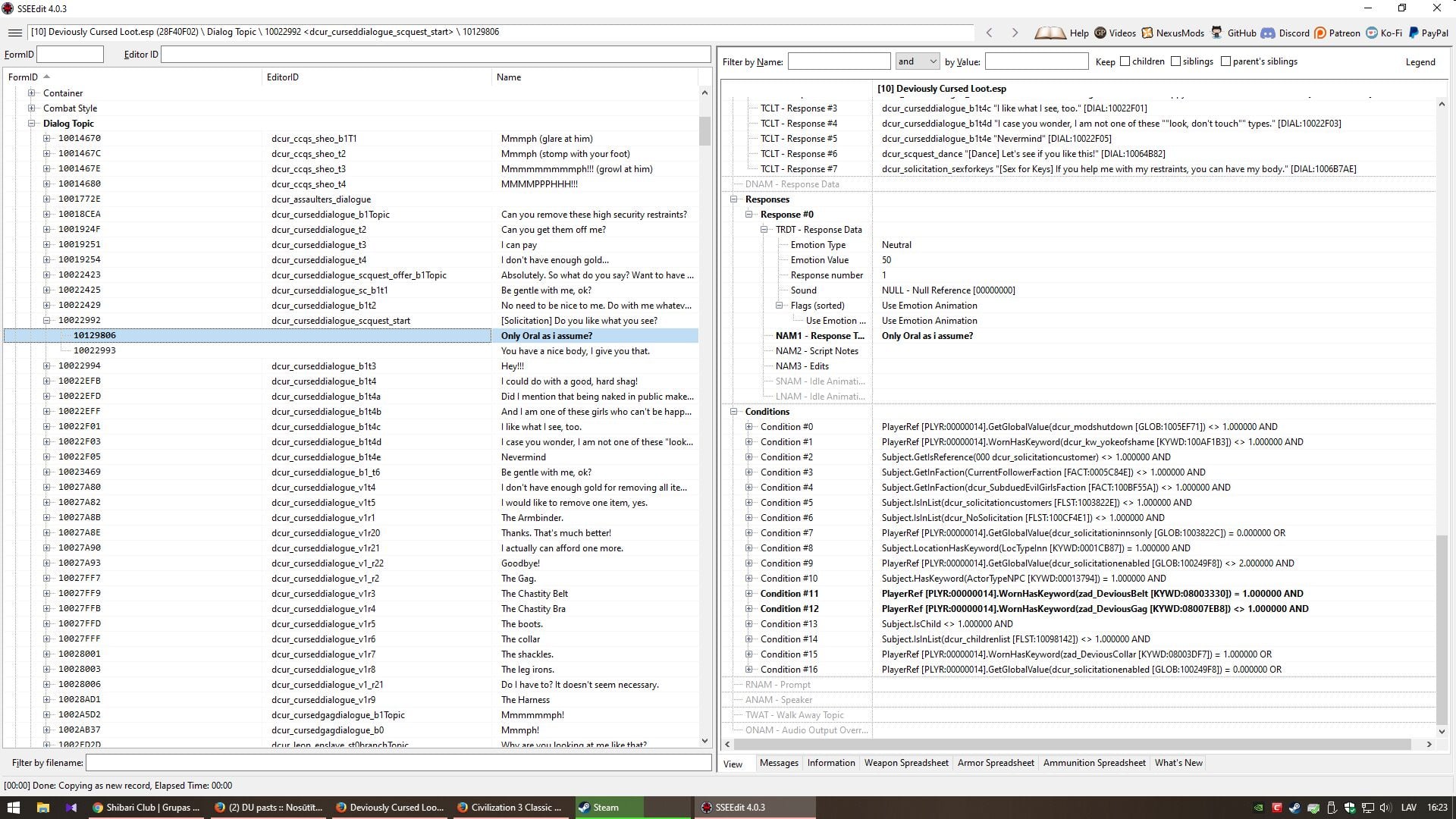The image size is (1456, 819).
Task: Toggle Keep siblings checkbox
Action: [1175, 61]
